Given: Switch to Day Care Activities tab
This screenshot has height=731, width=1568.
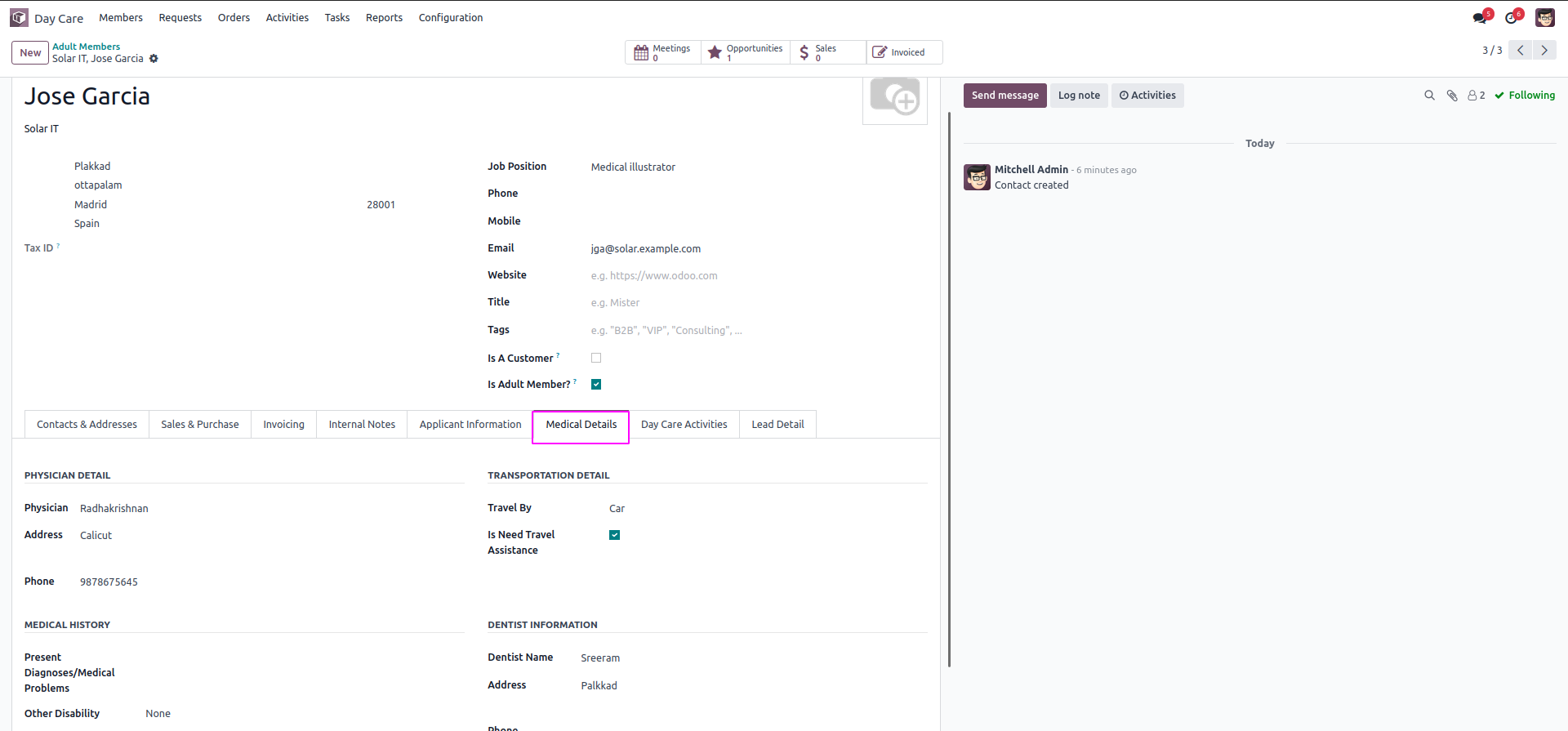Looking at the screenshot, I should coord(684,425).
